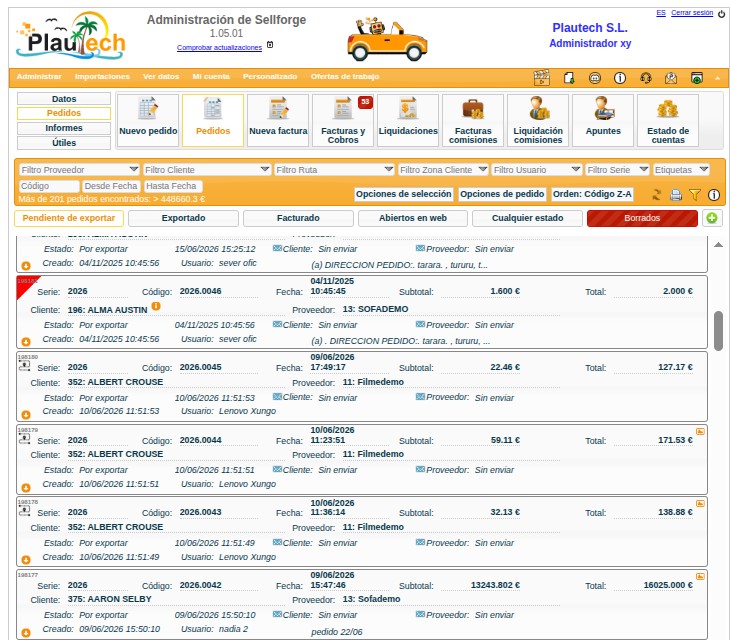This screenshot has width=730, height=640.
Task: Open Liquidación comisiones toolbar button
Action: [x=538, y=120]
